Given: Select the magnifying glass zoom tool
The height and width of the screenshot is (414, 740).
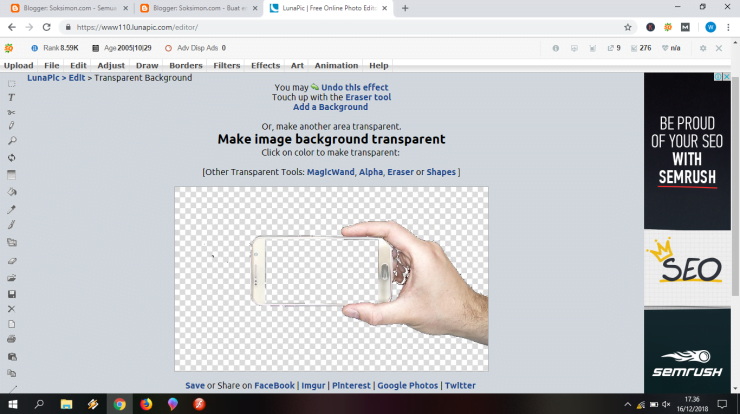Looking at the screenshot, I should tap(12, 141).
